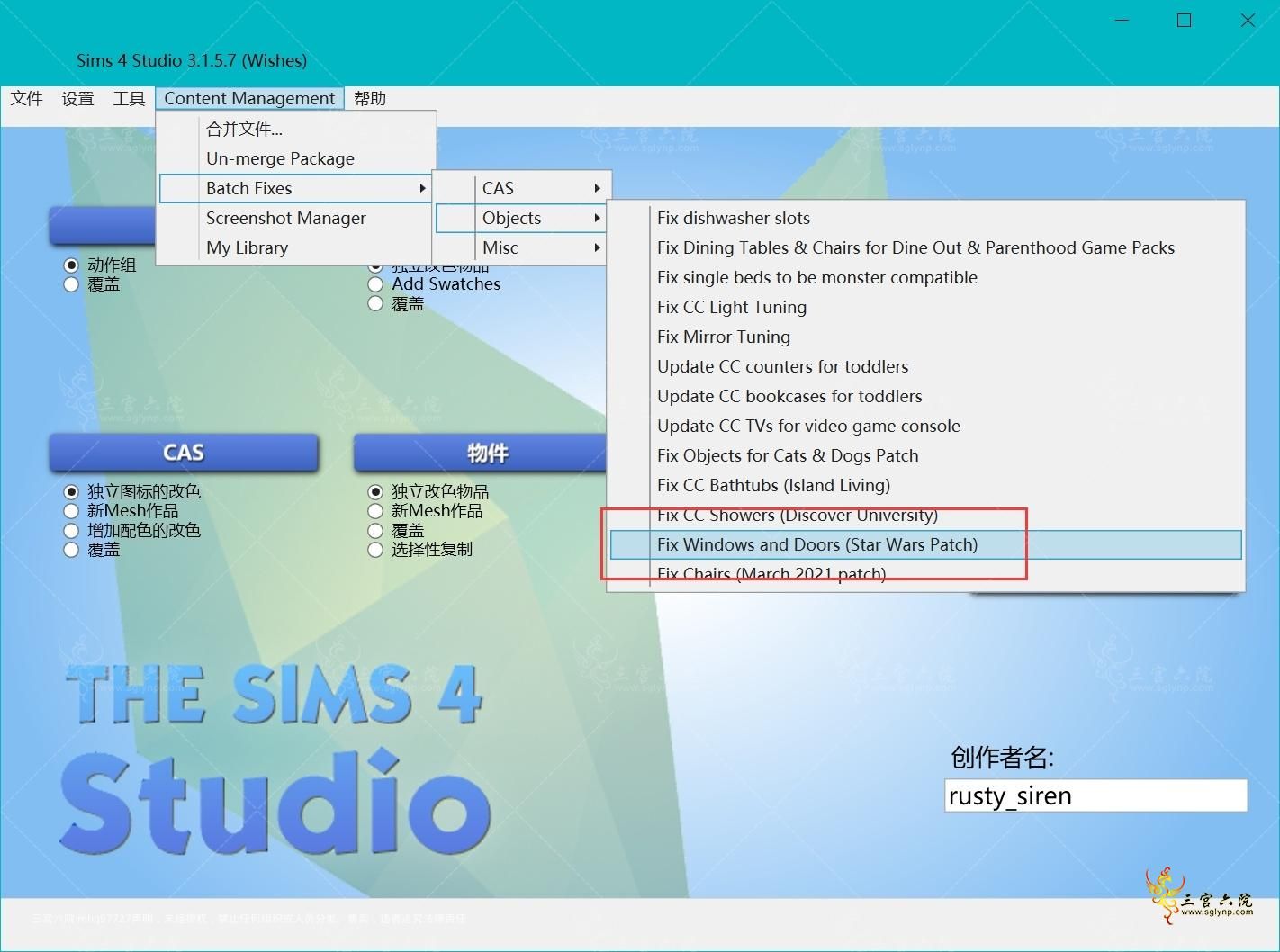Screen dimensions: 1280x952
Task: Expand the Objects batch fixes submenu
Action: tap(522, 218)
